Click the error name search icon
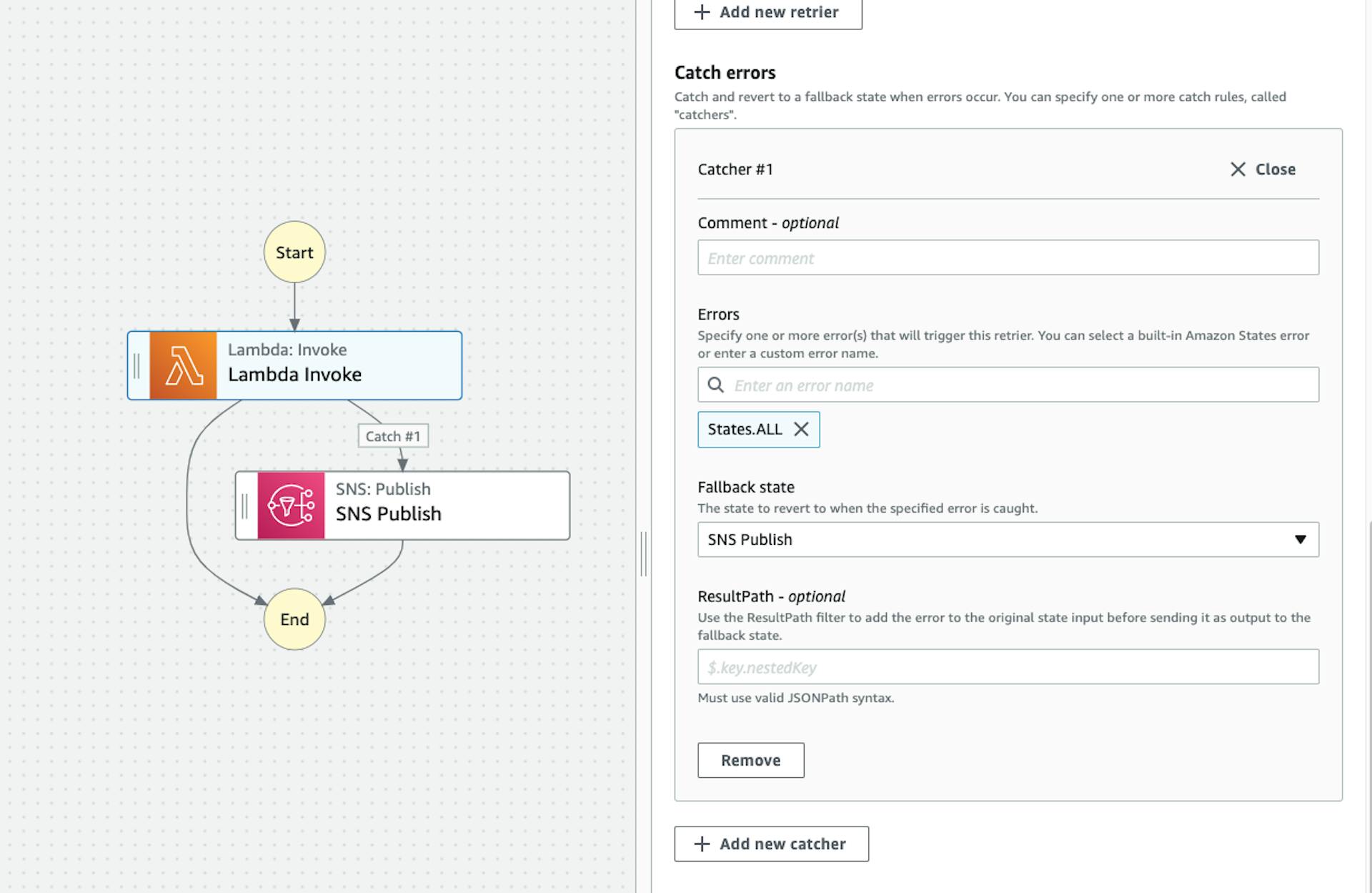Viewport: 1372px width, 893px height. [x=715, y=385]
